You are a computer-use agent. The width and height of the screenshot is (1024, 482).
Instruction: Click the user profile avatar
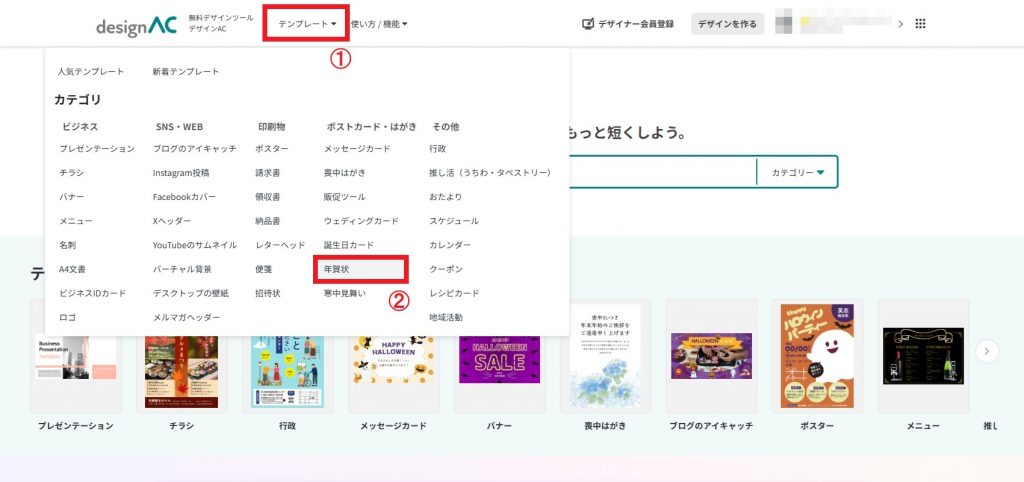click(x=783, y=24)
